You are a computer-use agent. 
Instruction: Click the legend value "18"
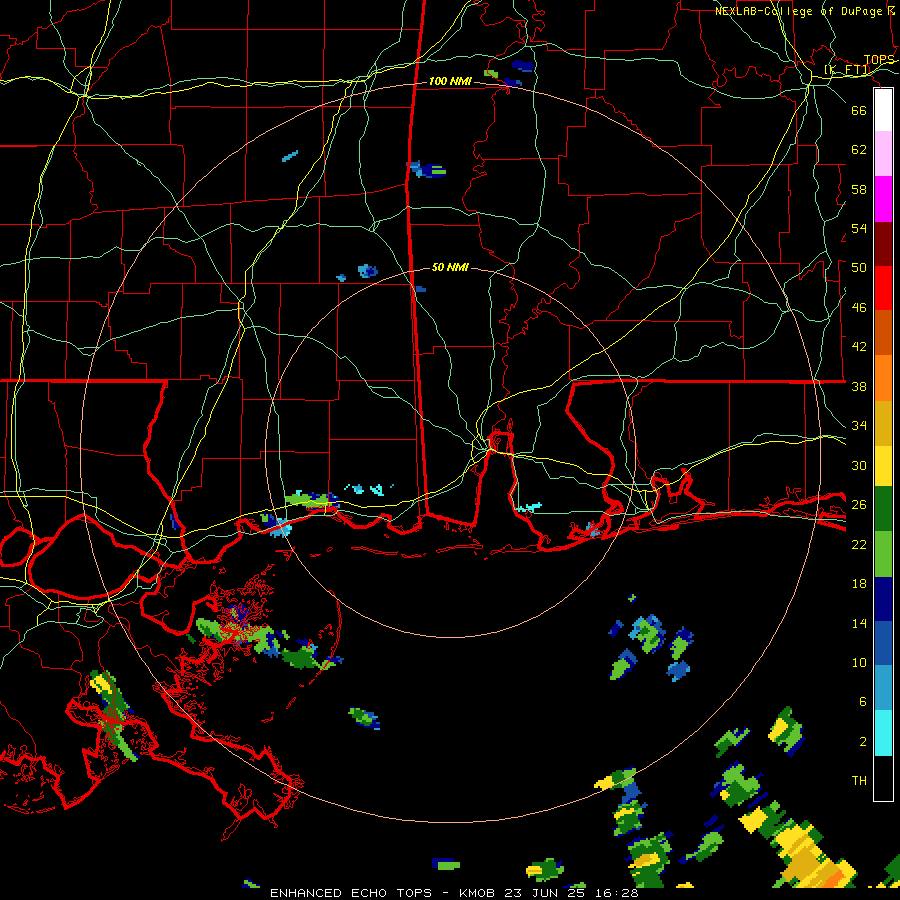pyautogui.click(x=859, y=584)
